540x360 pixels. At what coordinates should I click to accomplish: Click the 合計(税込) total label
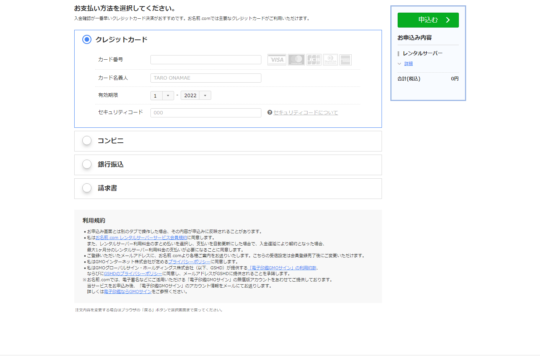click(409, 79)
